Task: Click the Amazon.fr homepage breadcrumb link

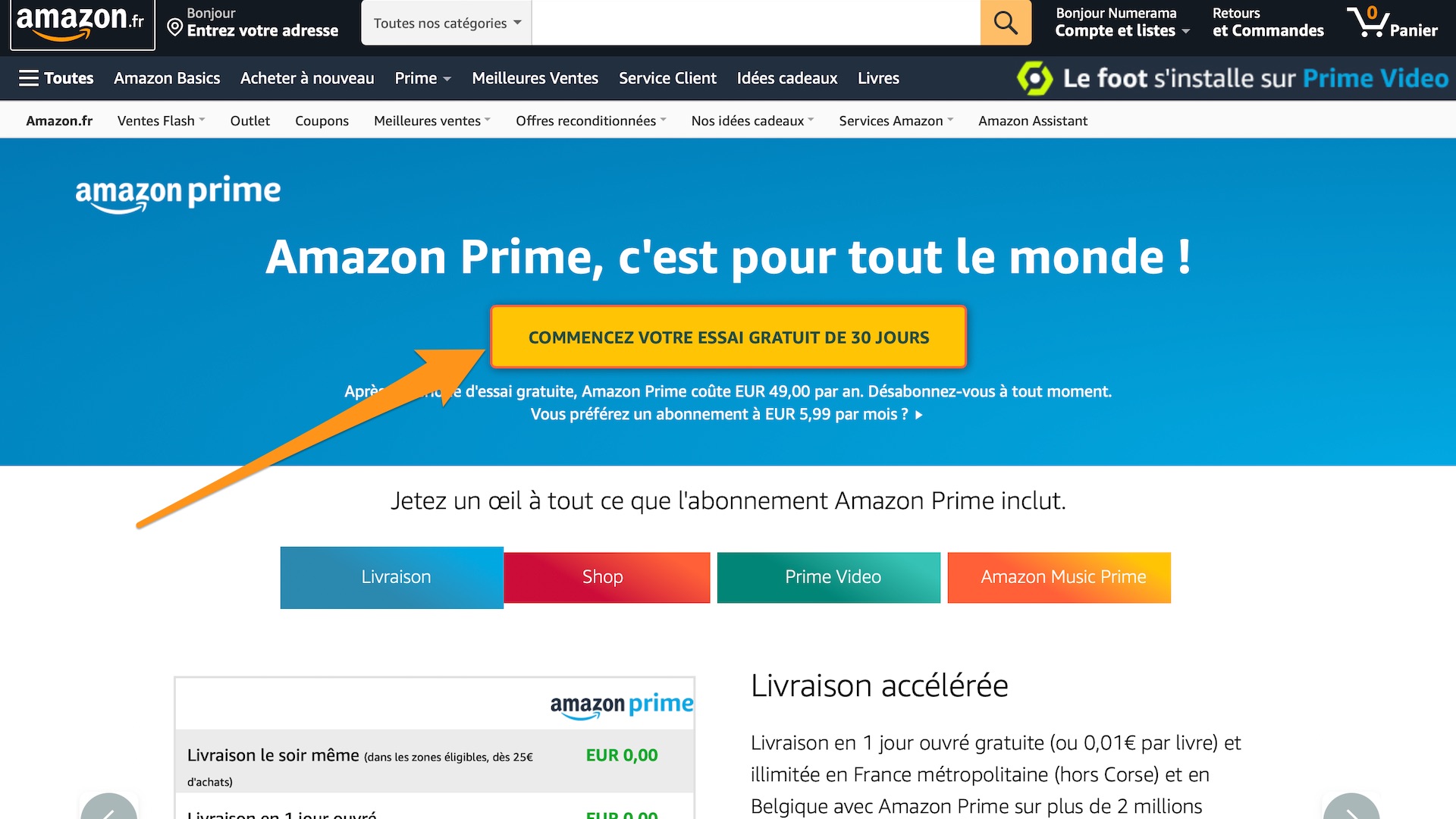Action: [x=59, y=119]
